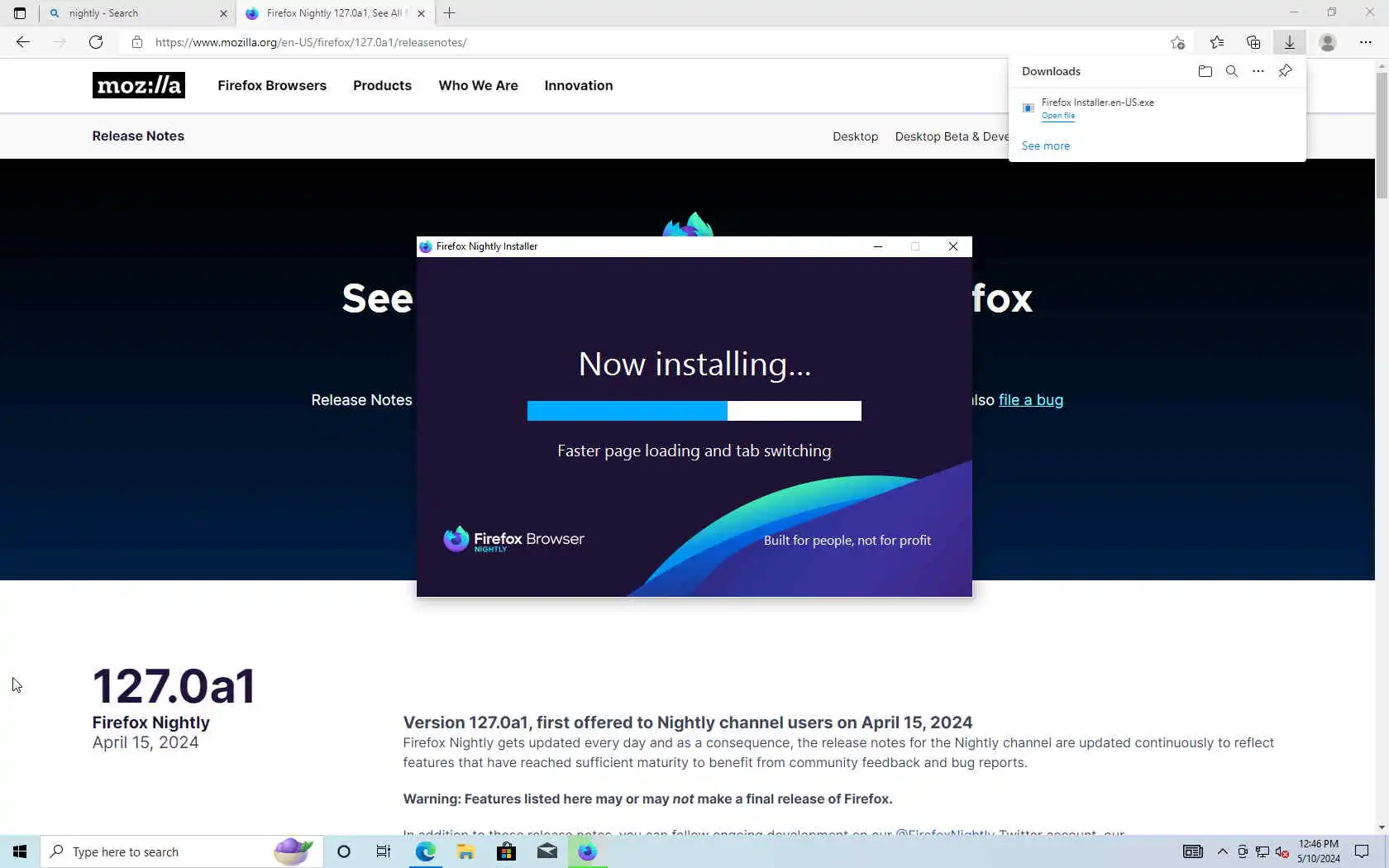Click the "127.0a1" version heading

coord(174,686)
